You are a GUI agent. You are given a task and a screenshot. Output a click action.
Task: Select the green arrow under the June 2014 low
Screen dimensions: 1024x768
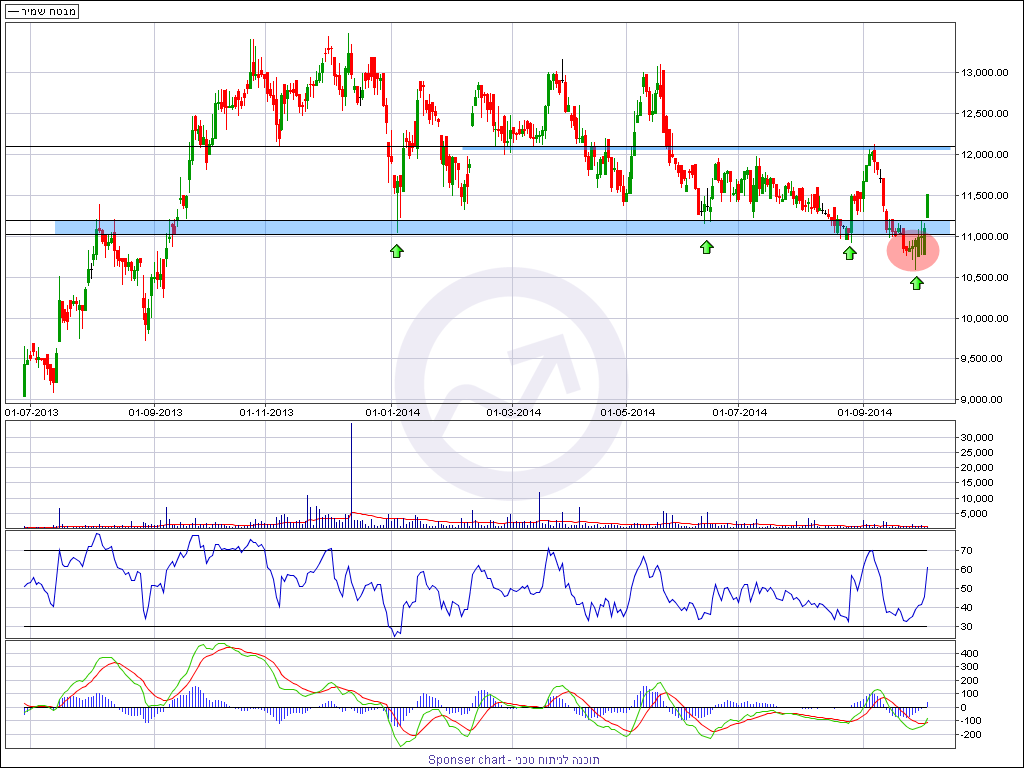click(x=707, y=246)
